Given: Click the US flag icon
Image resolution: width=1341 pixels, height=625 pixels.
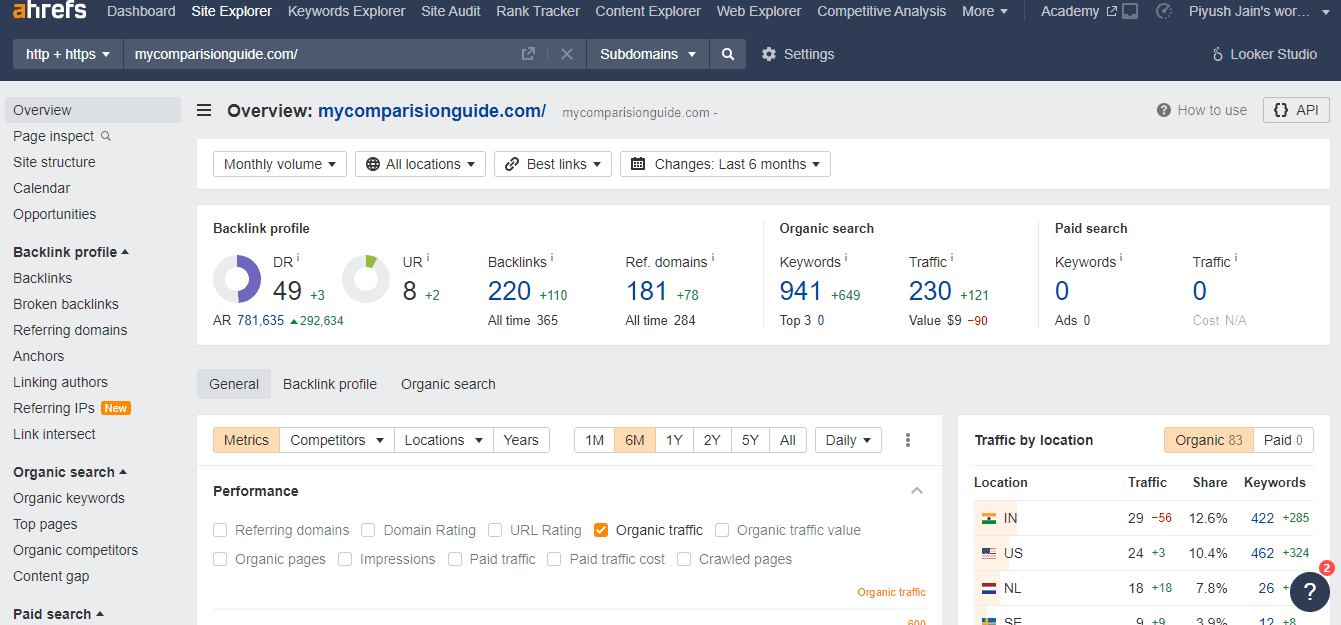Looking at the screenshot, I should pyautogui.click(x=989, y=553).
